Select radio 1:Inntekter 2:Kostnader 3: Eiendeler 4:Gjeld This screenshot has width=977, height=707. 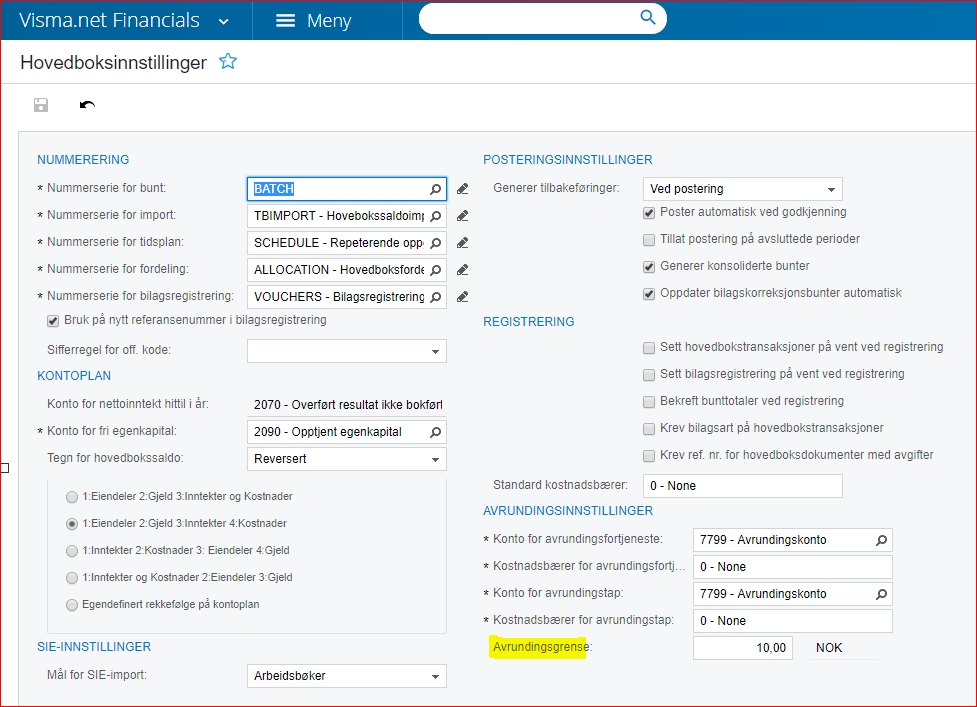tap(72, 551)
